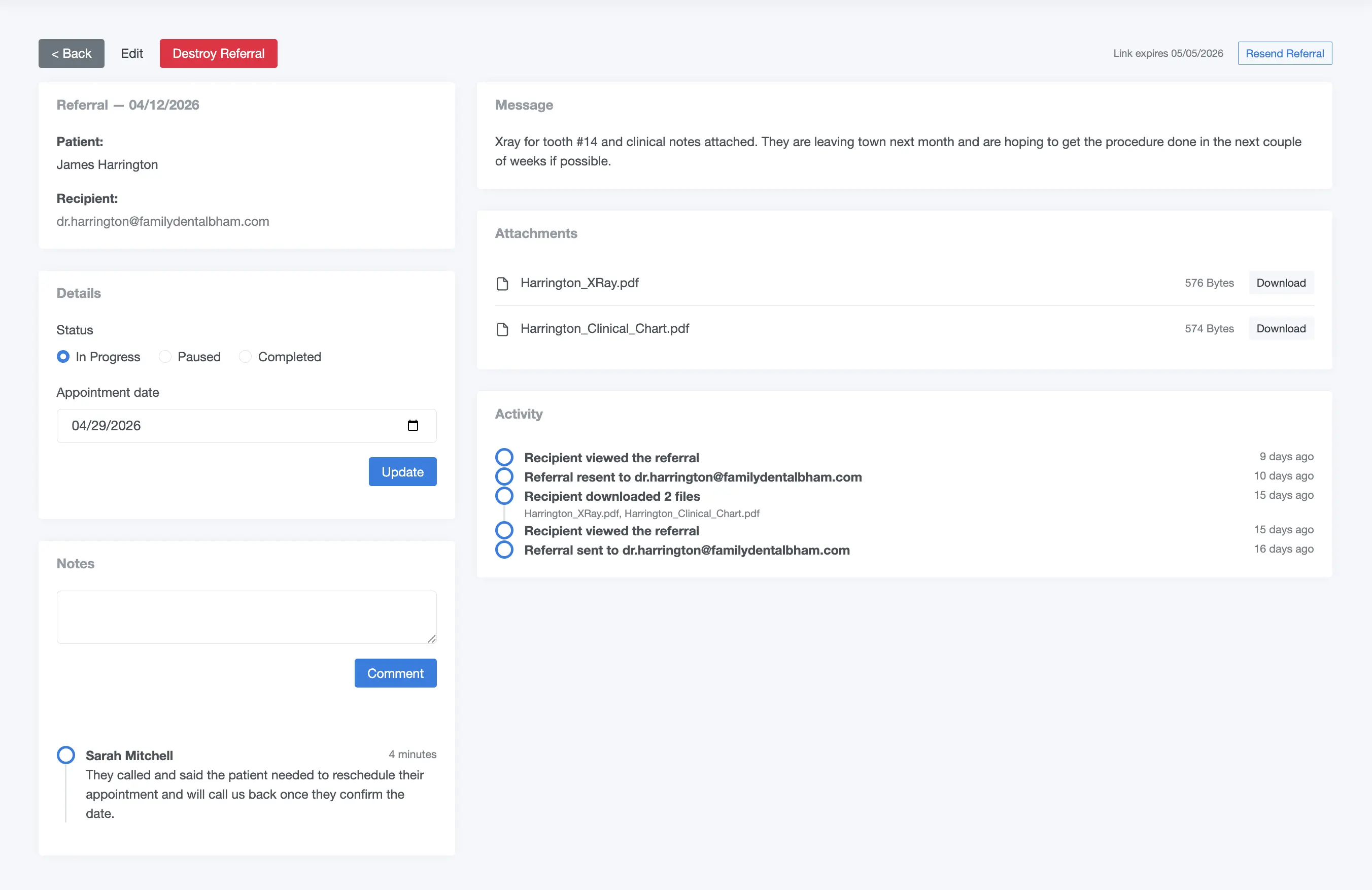Click the Update button under the appointment date

pos(402,471)
